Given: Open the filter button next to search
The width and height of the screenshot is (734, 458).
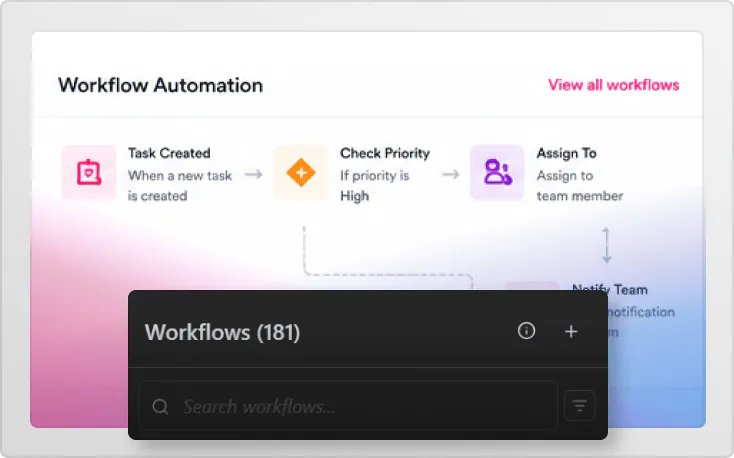Looking at the screenshot, I should click(580, 406).
